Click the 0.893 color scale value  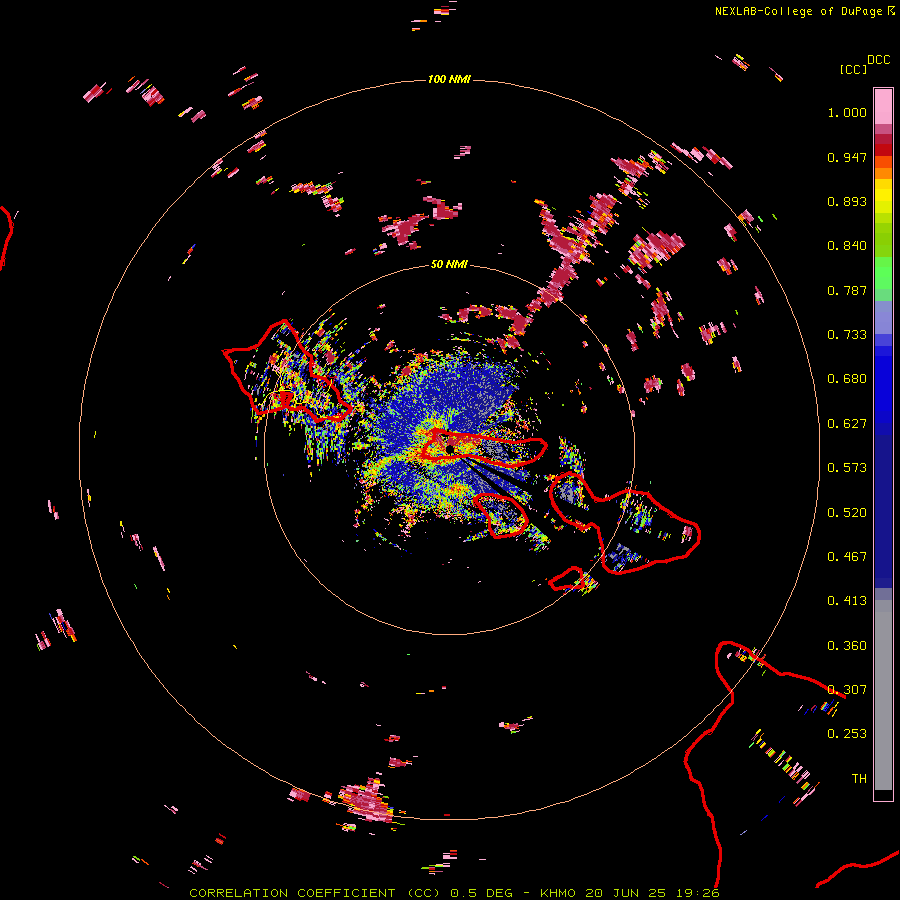(847, 201)
